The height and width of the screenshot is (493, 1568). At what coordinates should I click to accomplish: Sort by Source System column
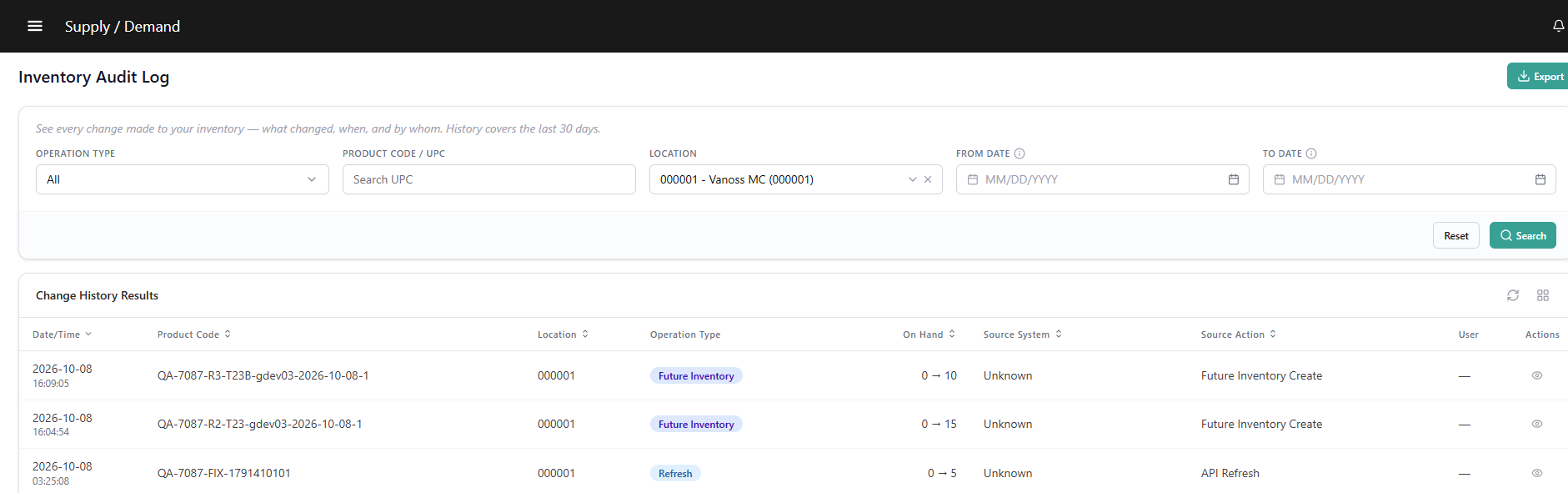coord(1023,335)
